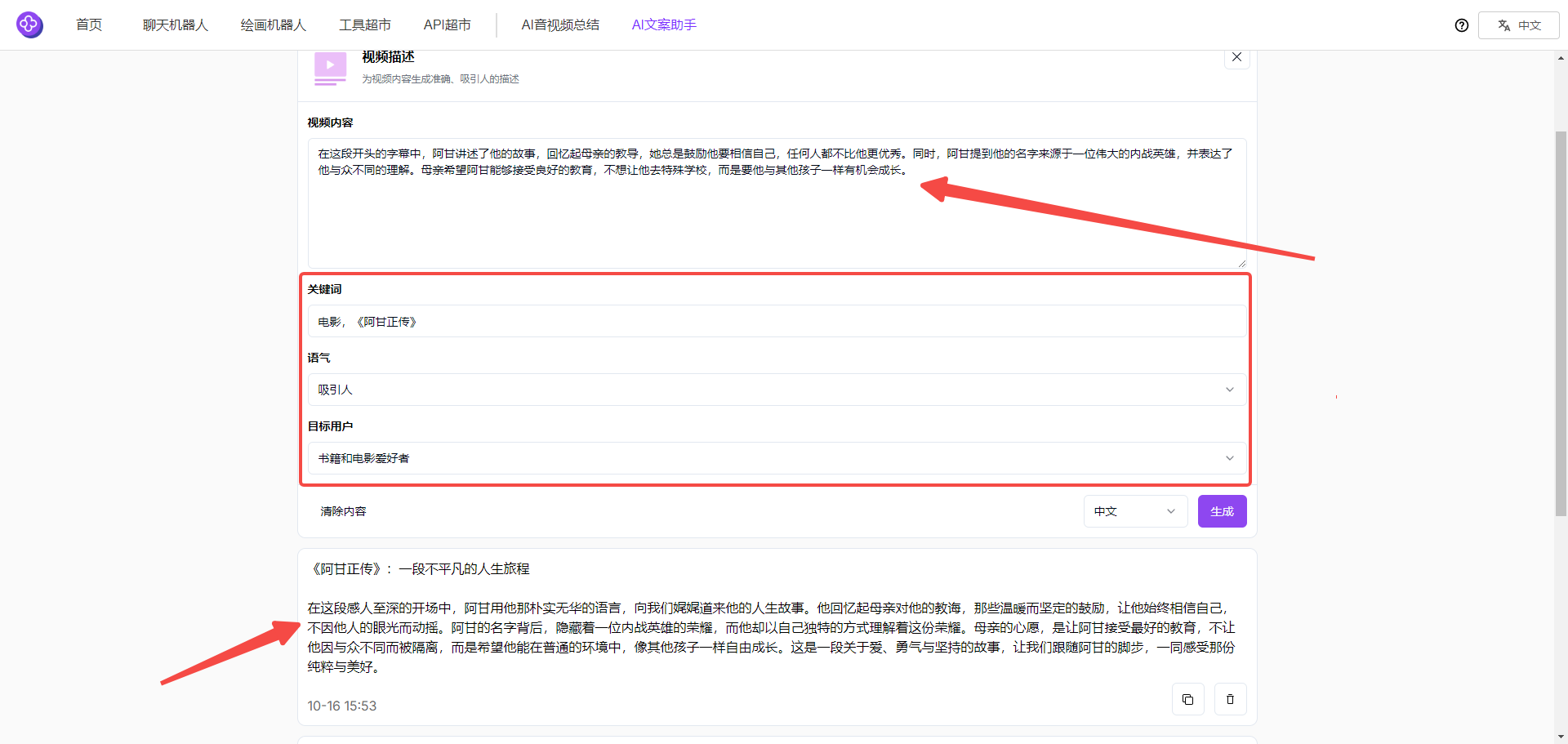Viewport: 1568px width, 744px height.
Task: Delete the generated result with the trash icon
Action: point(1231,699)
